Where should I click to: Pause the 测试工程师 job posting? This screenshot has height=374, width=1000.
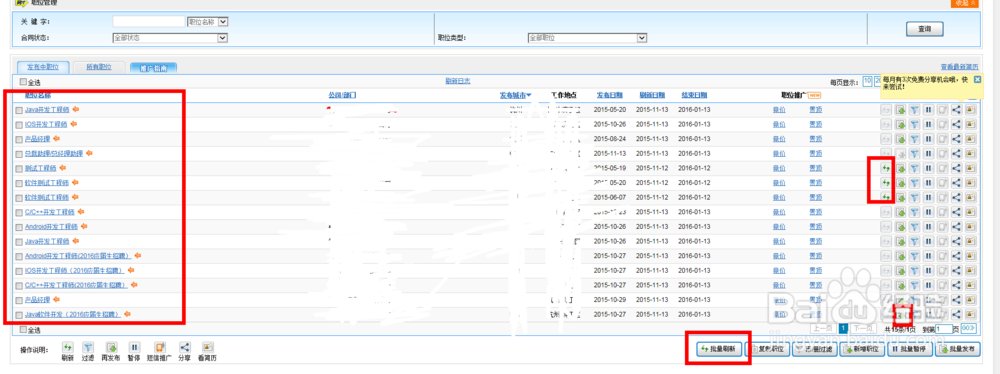(928, 168)
